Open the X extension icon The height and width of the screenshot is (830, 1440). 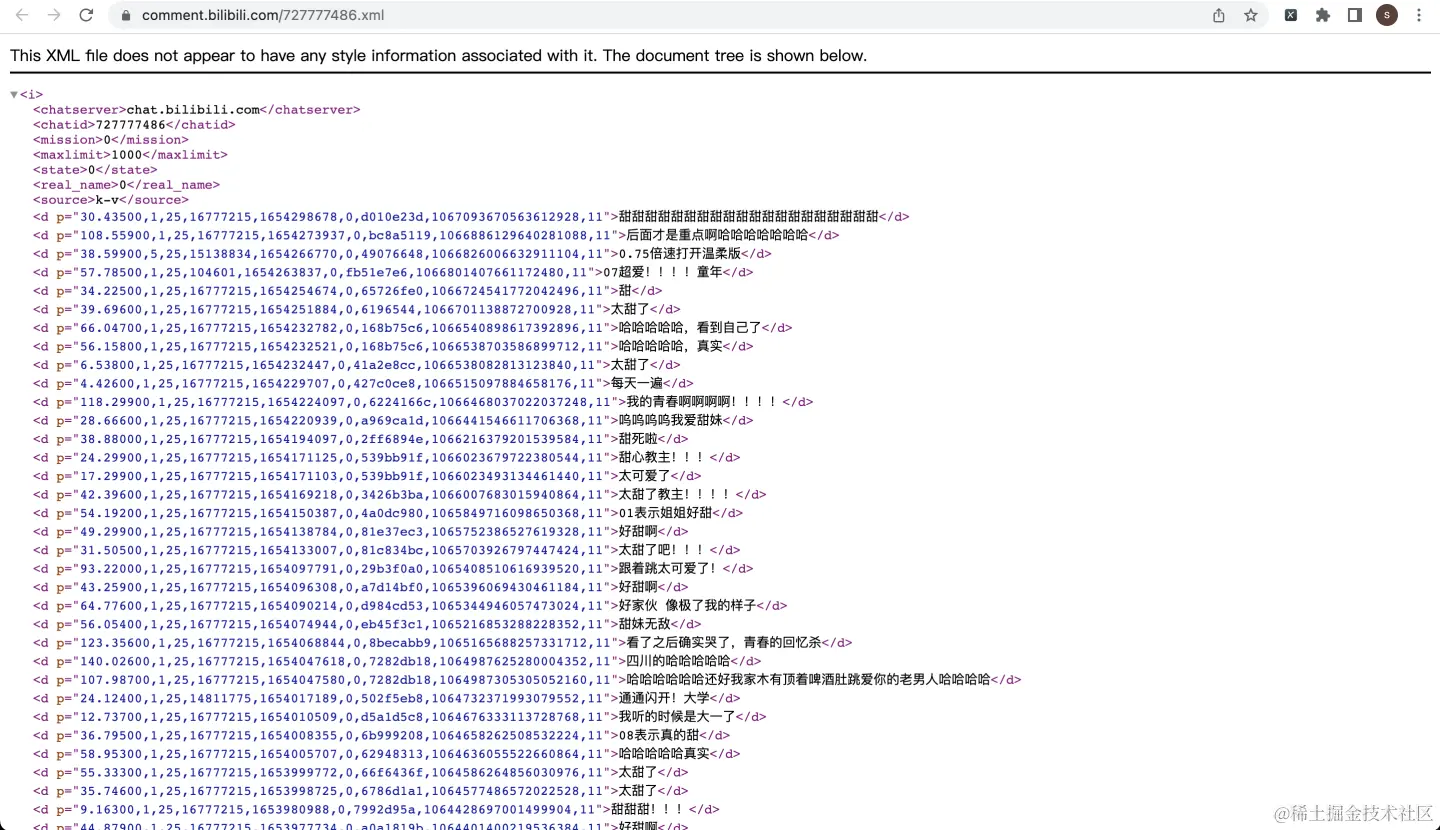point(1291,15)
